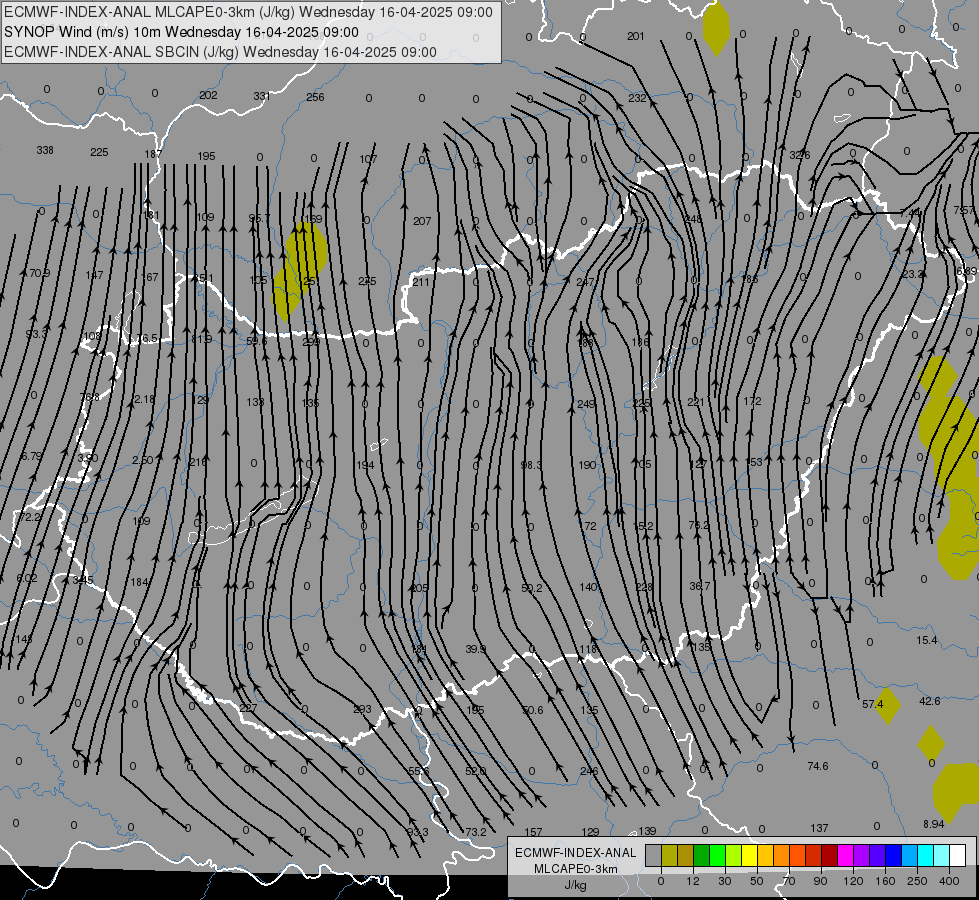The width and height of the screenshot is (979, 900).
Task: Click the white legend swatch
Action: pos(957,855)
